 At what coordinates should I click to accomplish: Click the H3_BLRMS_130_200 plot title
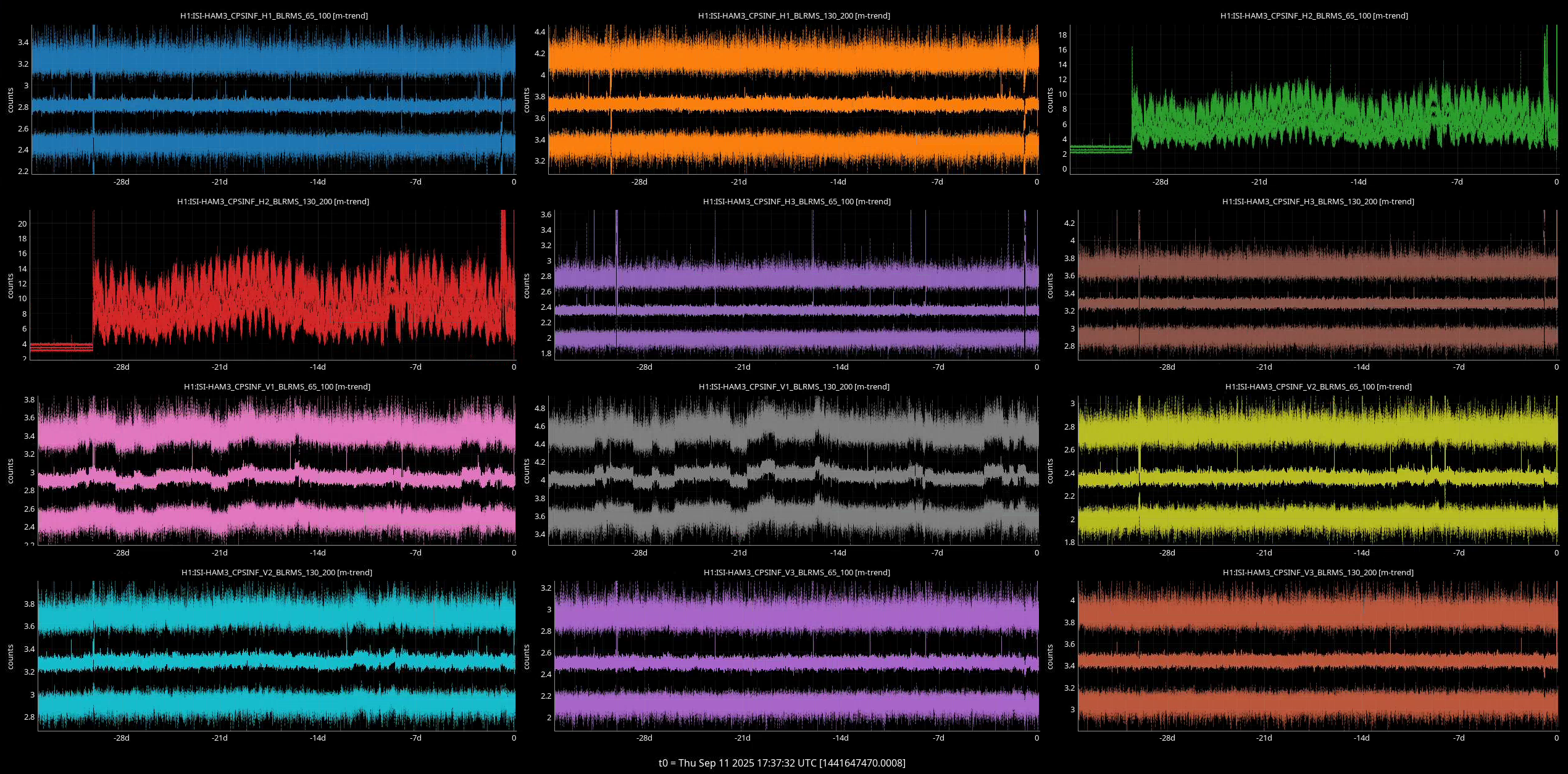(x=1317, y=201)
